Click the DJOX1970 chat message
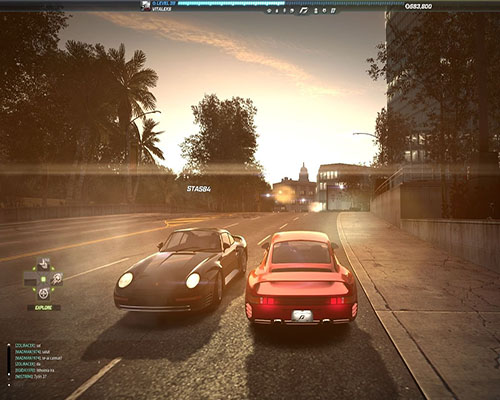 pyautogui.click(x=34, y=370)
